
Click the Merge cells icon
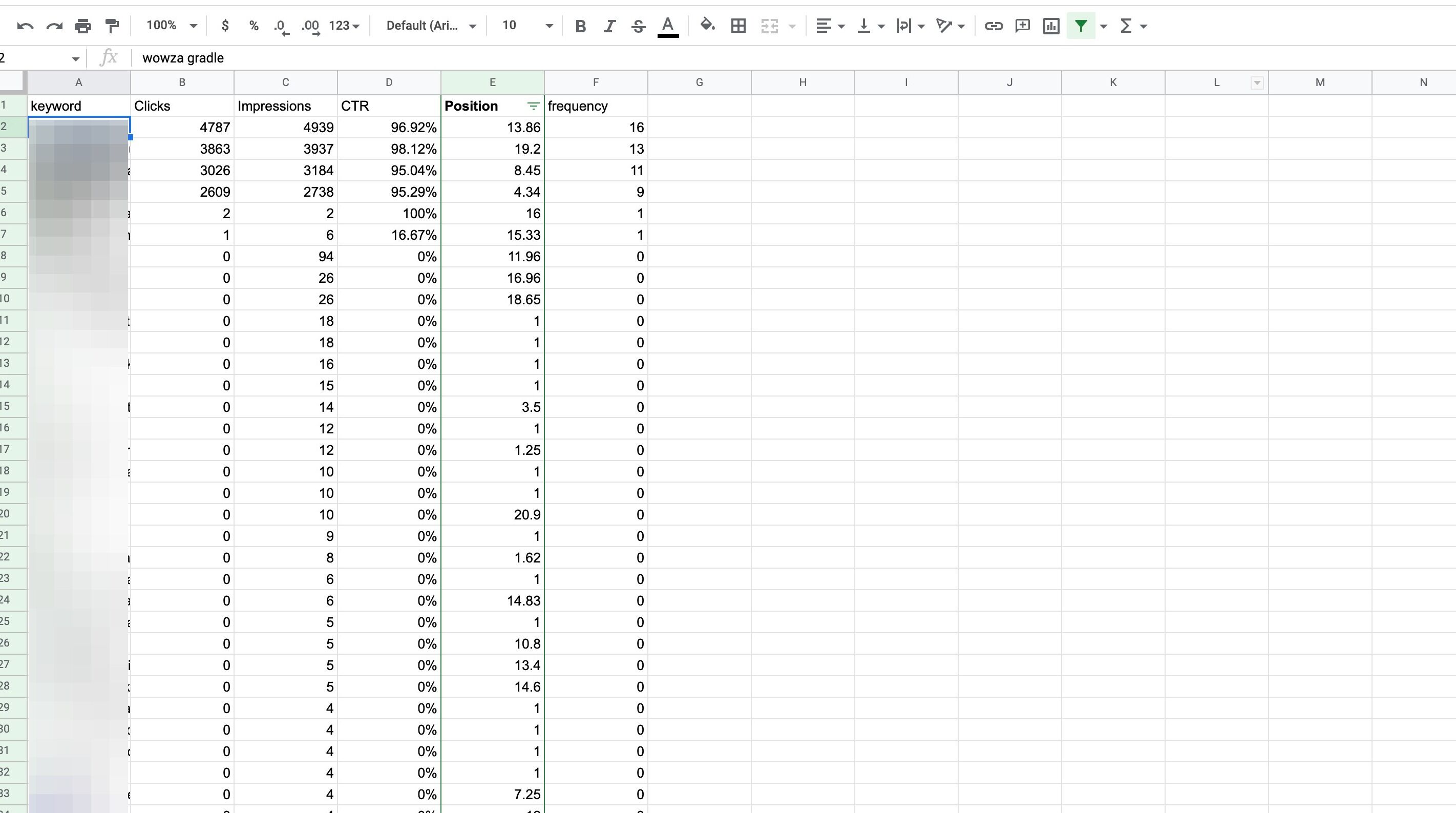point(769,26)
